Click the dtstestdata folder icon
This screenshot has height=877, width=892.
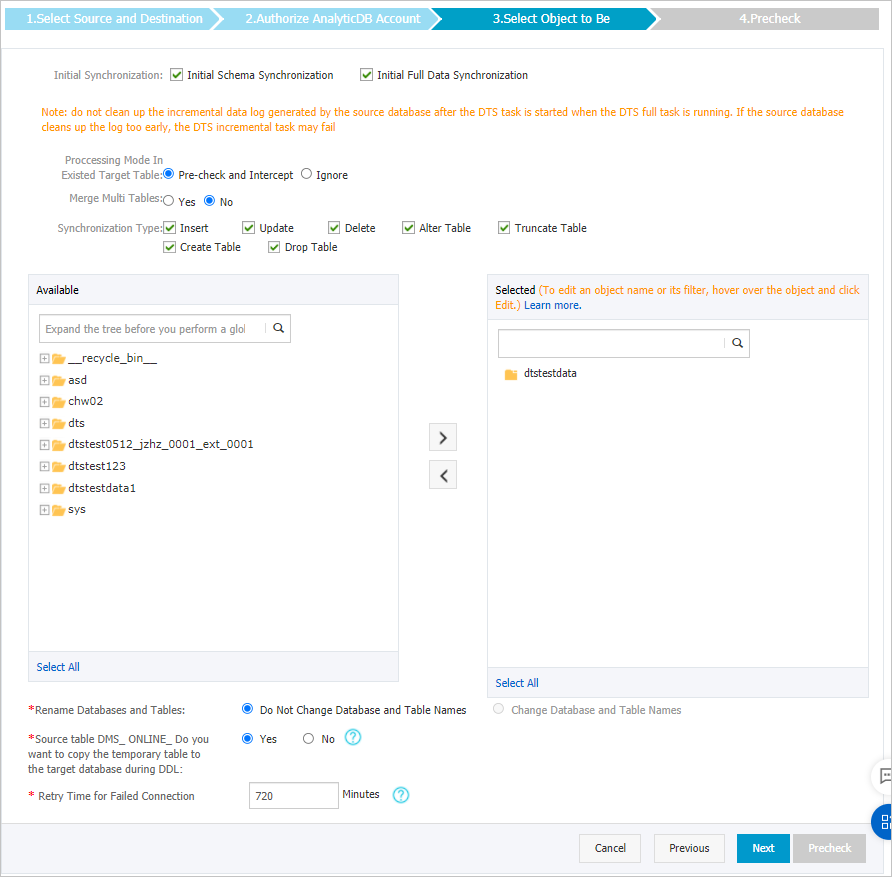click(x=512, y=373)
